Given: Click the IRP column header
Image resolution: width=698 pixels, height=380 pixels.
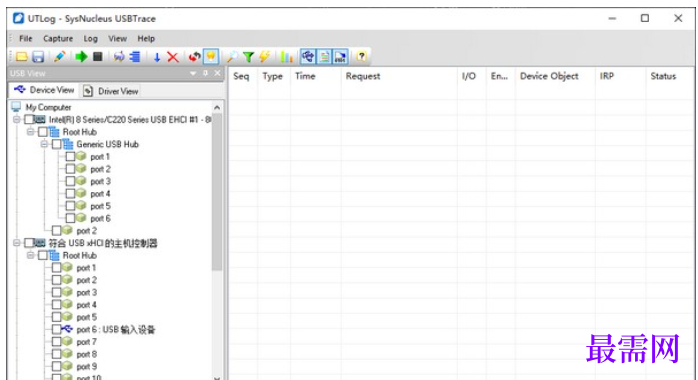Looking at the screenshot, I should (620, 76).
